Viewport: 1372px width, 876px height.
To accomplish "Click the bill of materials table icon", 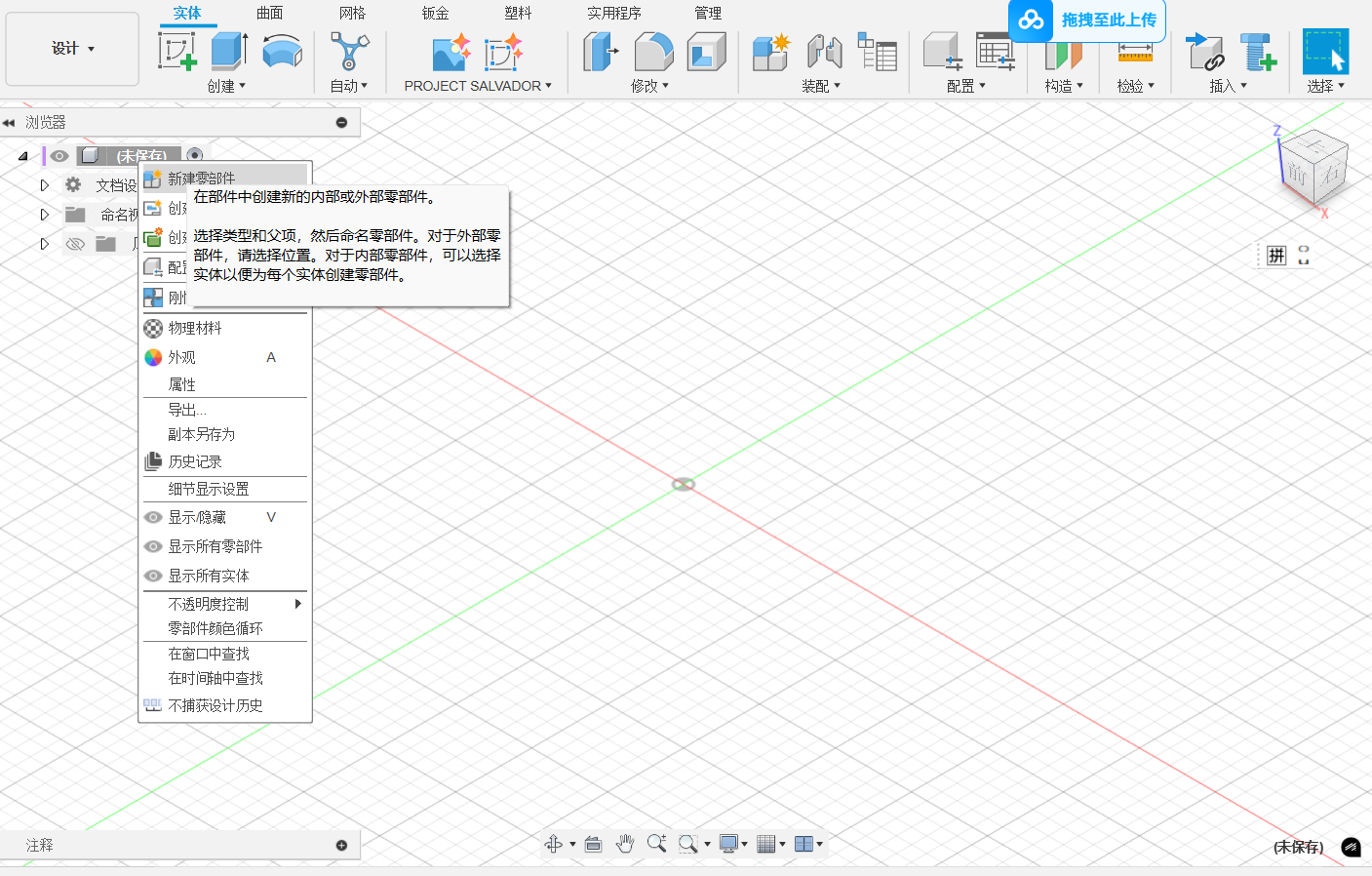I will click(x=877, y=51).
